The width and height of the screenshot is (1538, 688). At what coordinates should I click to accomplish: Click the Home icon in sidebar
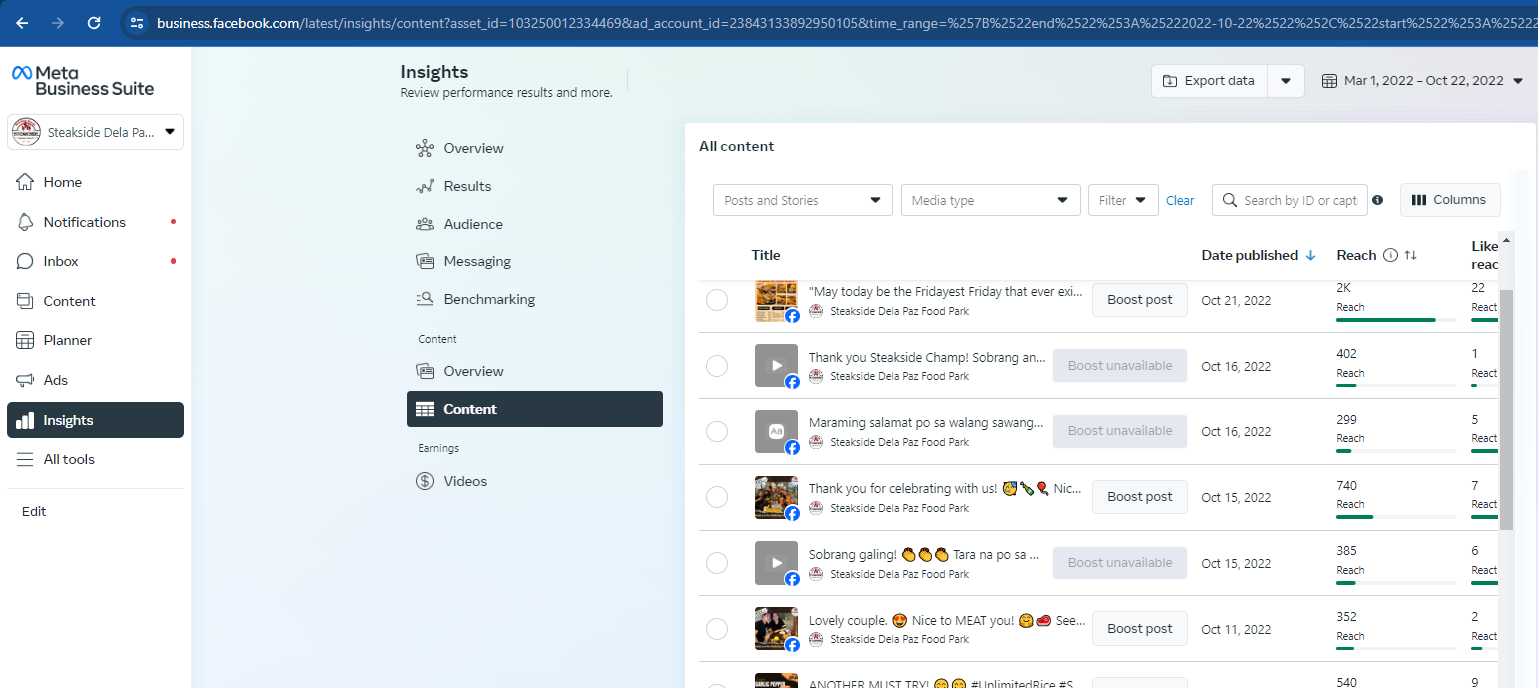coord(25,182)
